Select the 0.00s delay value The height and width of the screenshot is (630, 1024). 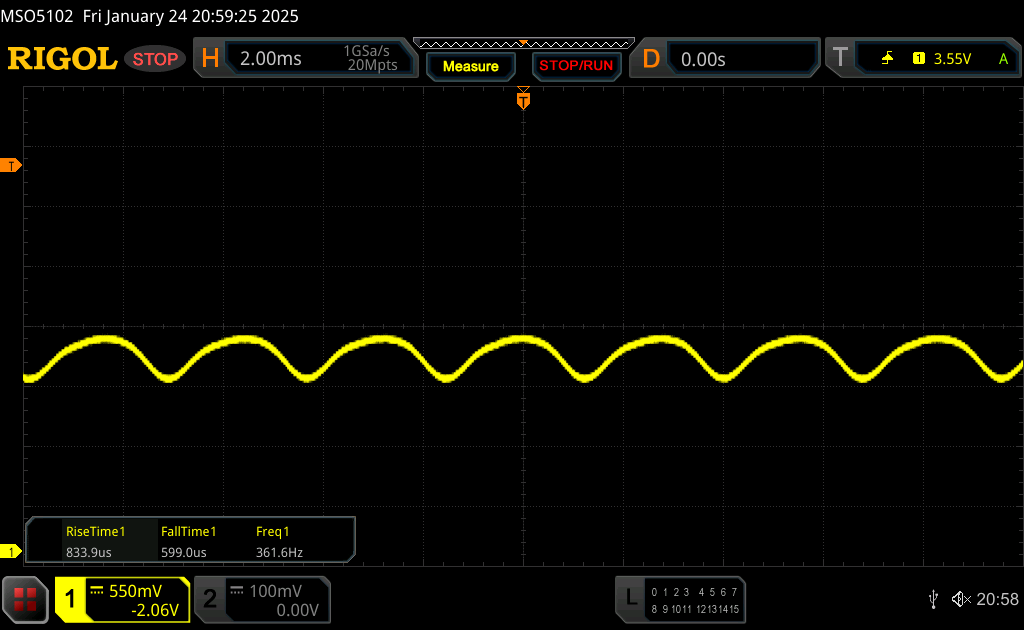point(703,59)
